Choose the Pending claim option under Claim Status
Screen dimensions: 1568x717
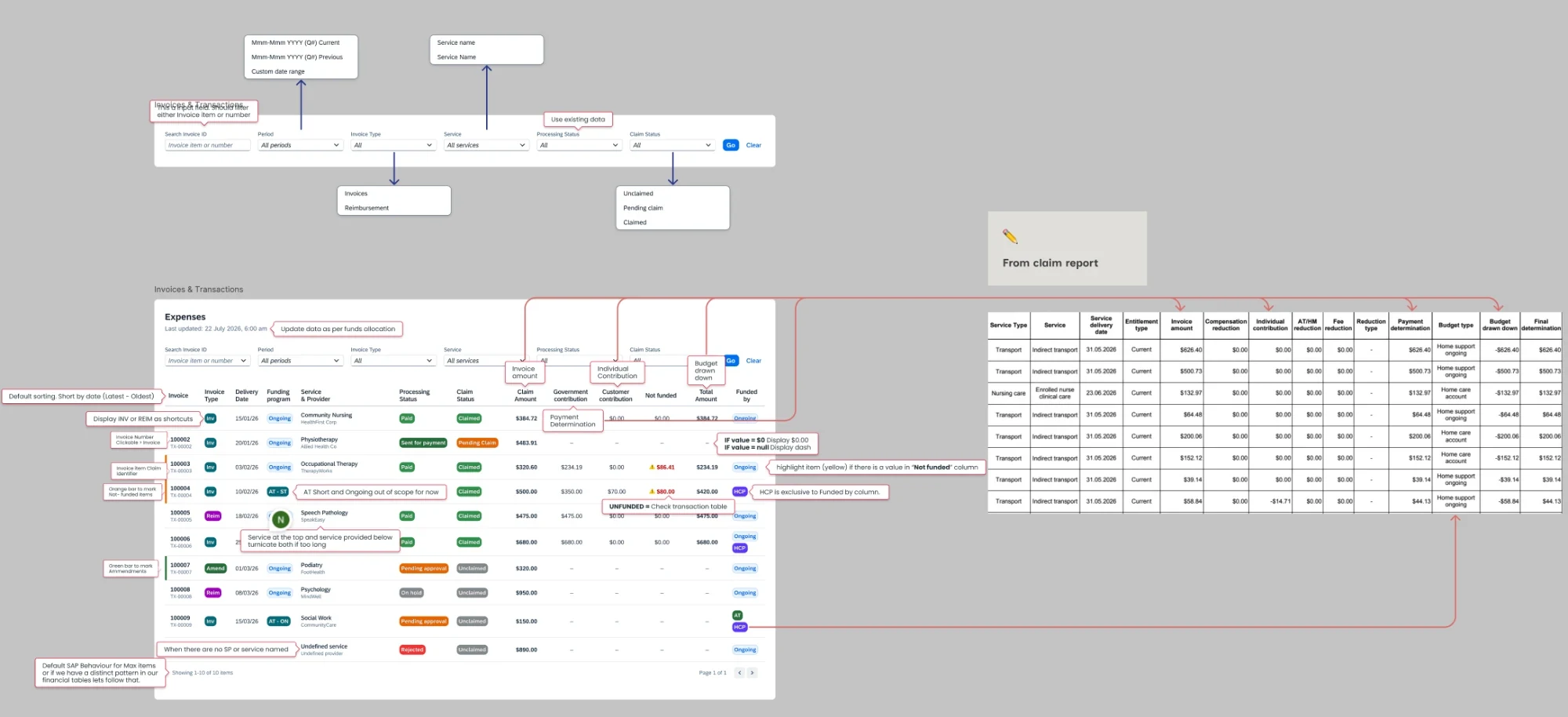pyautogui.click(x=643, y=208)
